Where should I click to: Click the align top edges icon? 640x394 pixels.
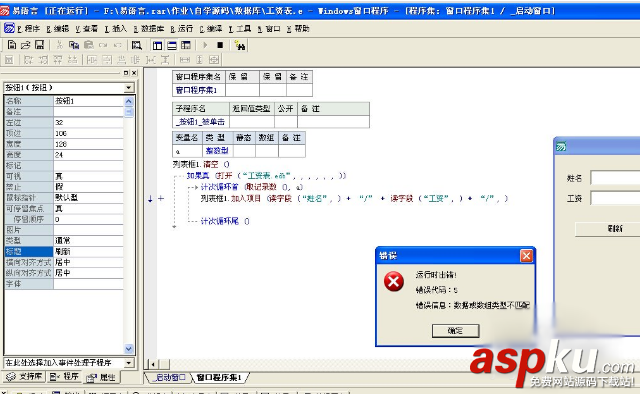click(58, 60)
